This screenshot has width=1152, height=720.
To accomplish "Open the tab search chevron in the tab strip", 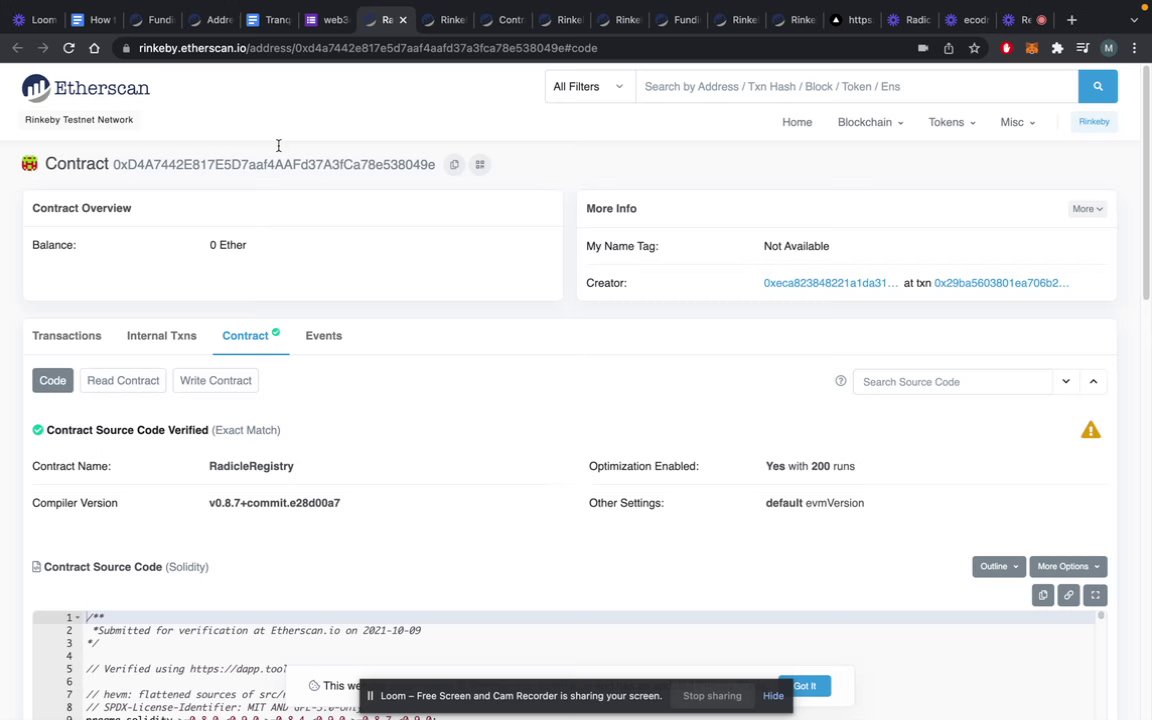I will [x=1134, y=20].
